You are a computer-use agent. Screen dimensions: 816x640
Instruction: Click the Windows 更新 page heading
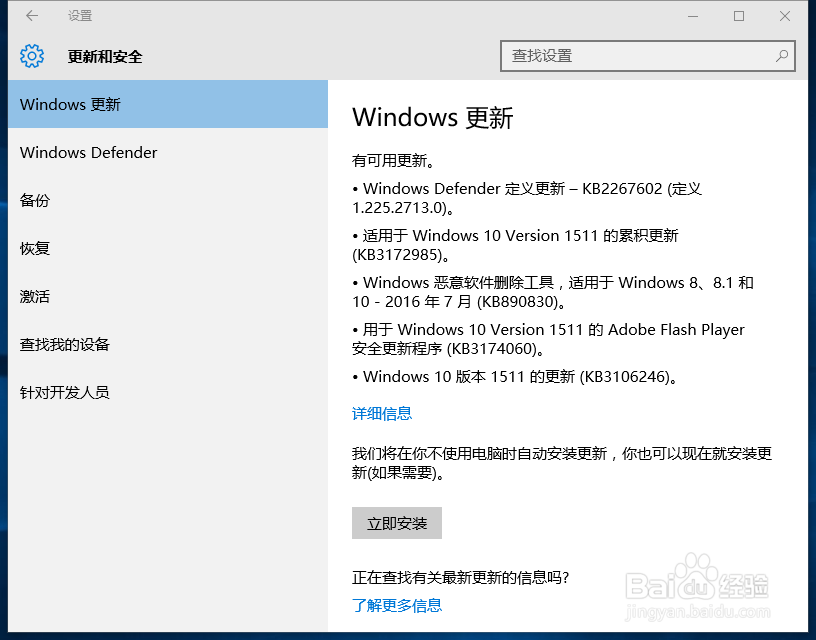tap(433, 117)
